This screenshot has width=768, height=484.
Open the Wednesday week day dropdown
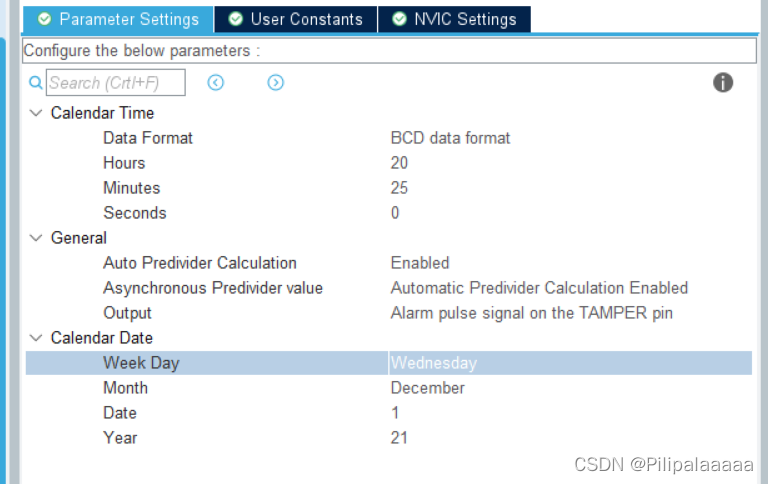click(570, 363)
